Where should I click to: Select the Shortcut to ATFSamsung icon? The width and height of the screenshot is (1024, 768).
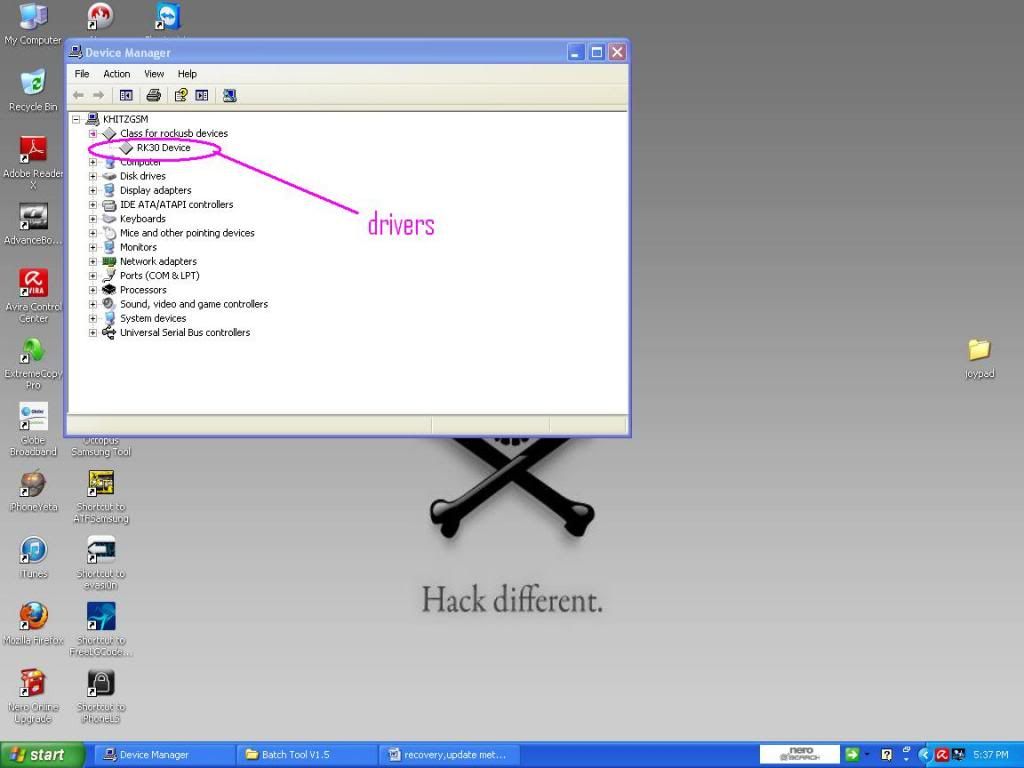[101, 496]
